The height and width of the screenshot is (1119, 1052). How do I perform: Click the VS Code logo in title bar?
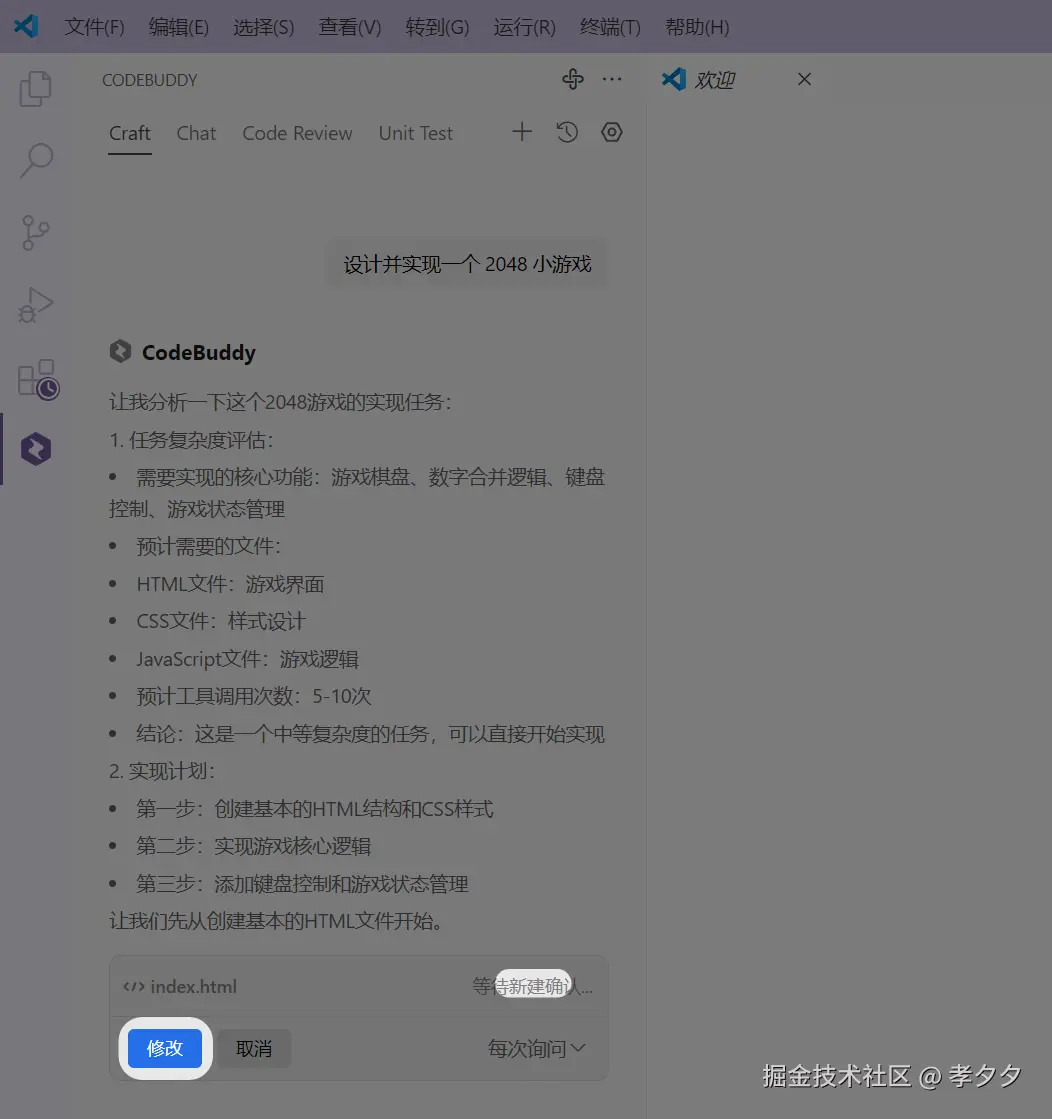point(26,26)
